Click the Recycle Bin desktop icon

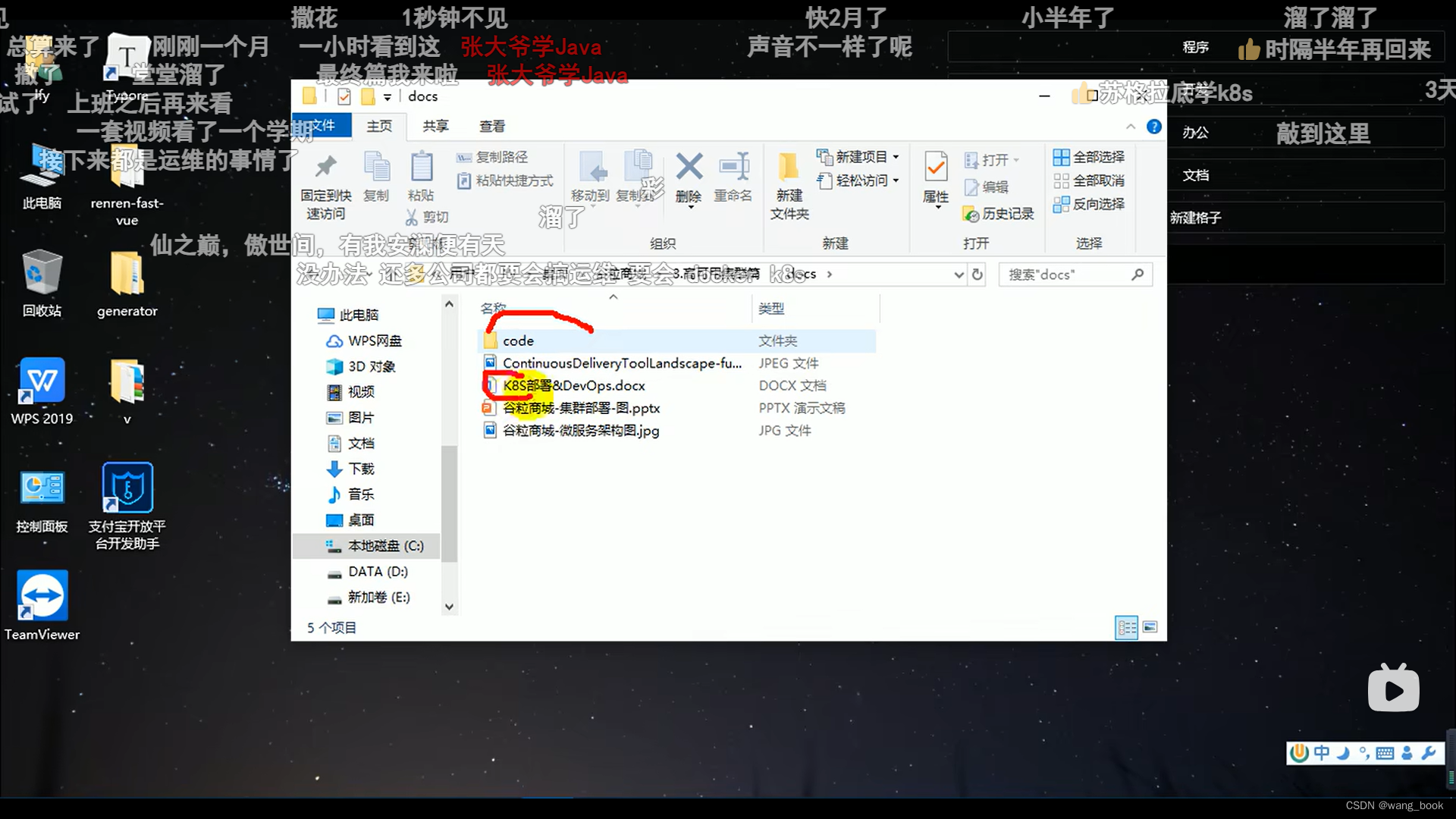point(42,284)
